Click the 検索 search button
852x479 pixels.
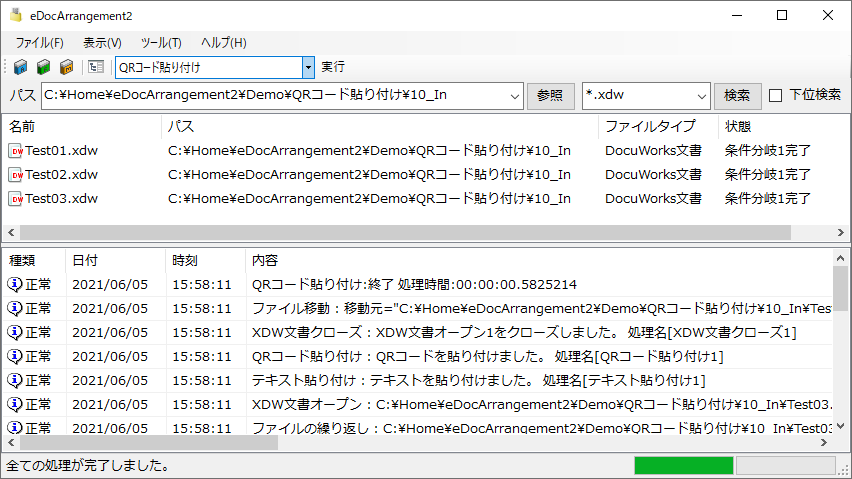point(737,96)
